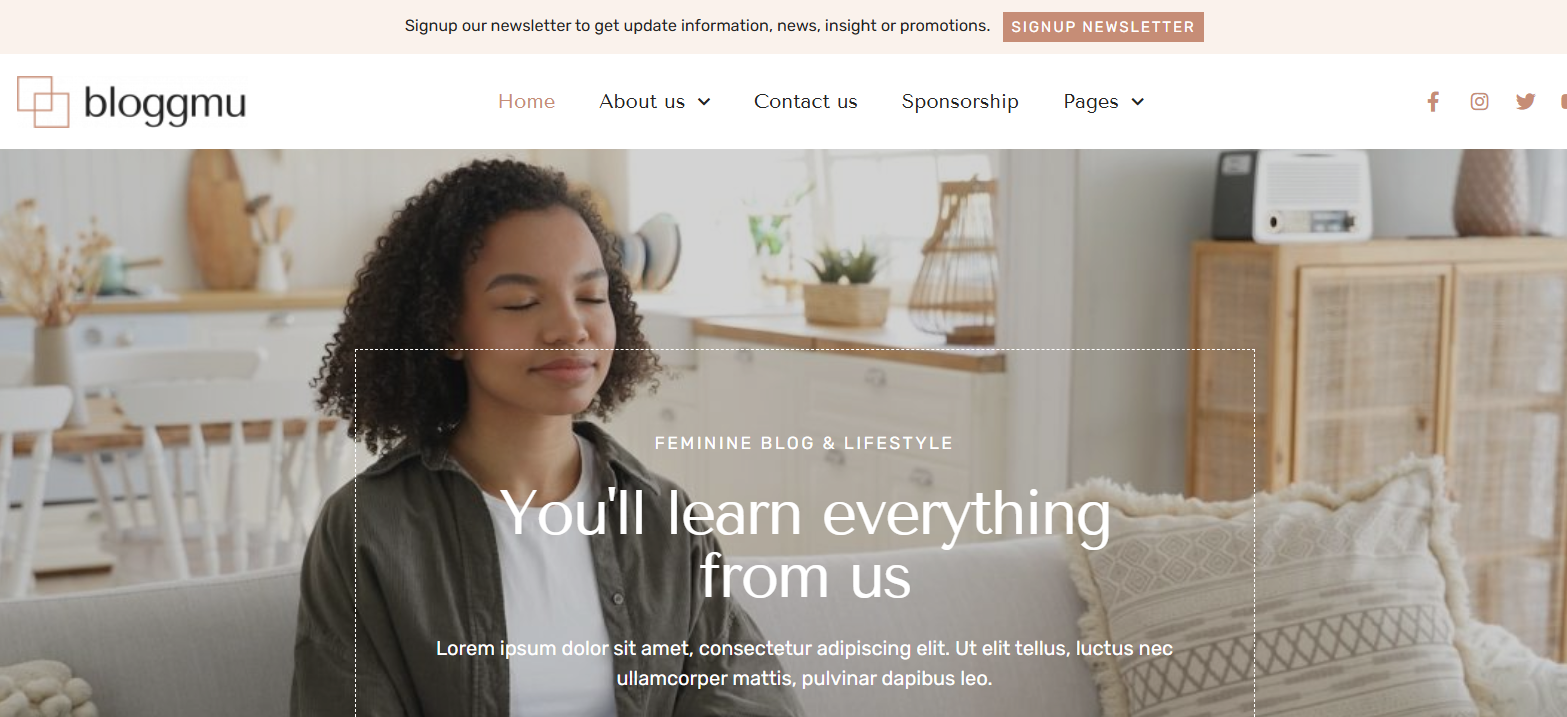Click the partially visible icon after Twitter
Screen dimensions: 1567x717
click(x=1563, y=101)
